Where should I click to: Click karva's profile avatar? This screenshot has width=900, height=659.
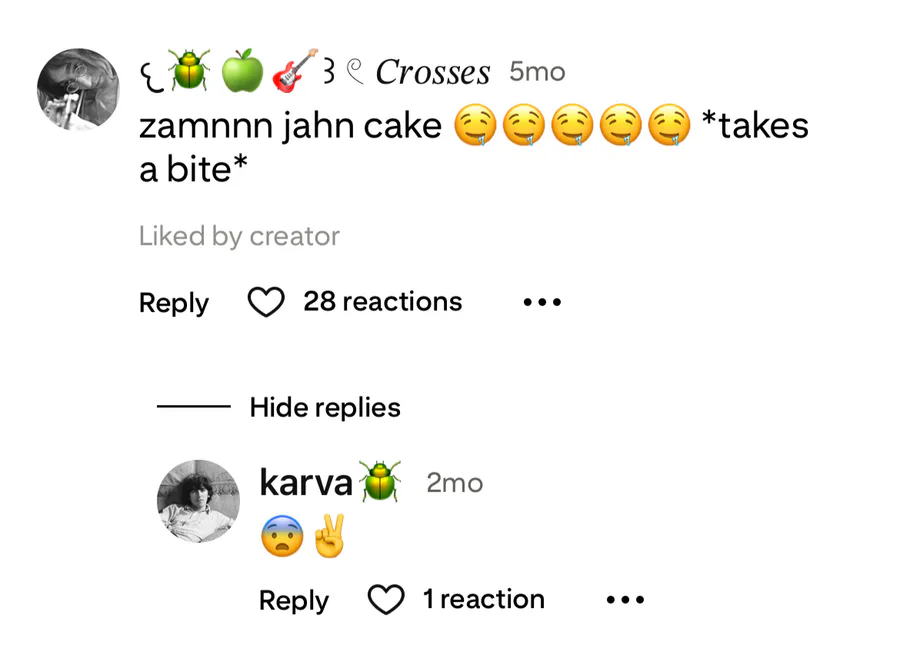pyautogui.click(x=199, y=501)
